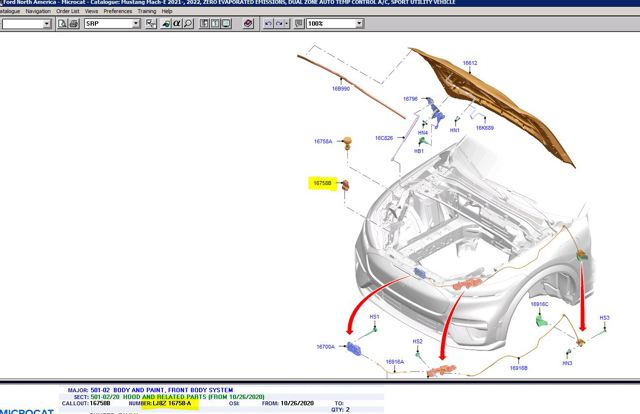
Task: Select callout HB1 label
Action: [x=419, y=151]
